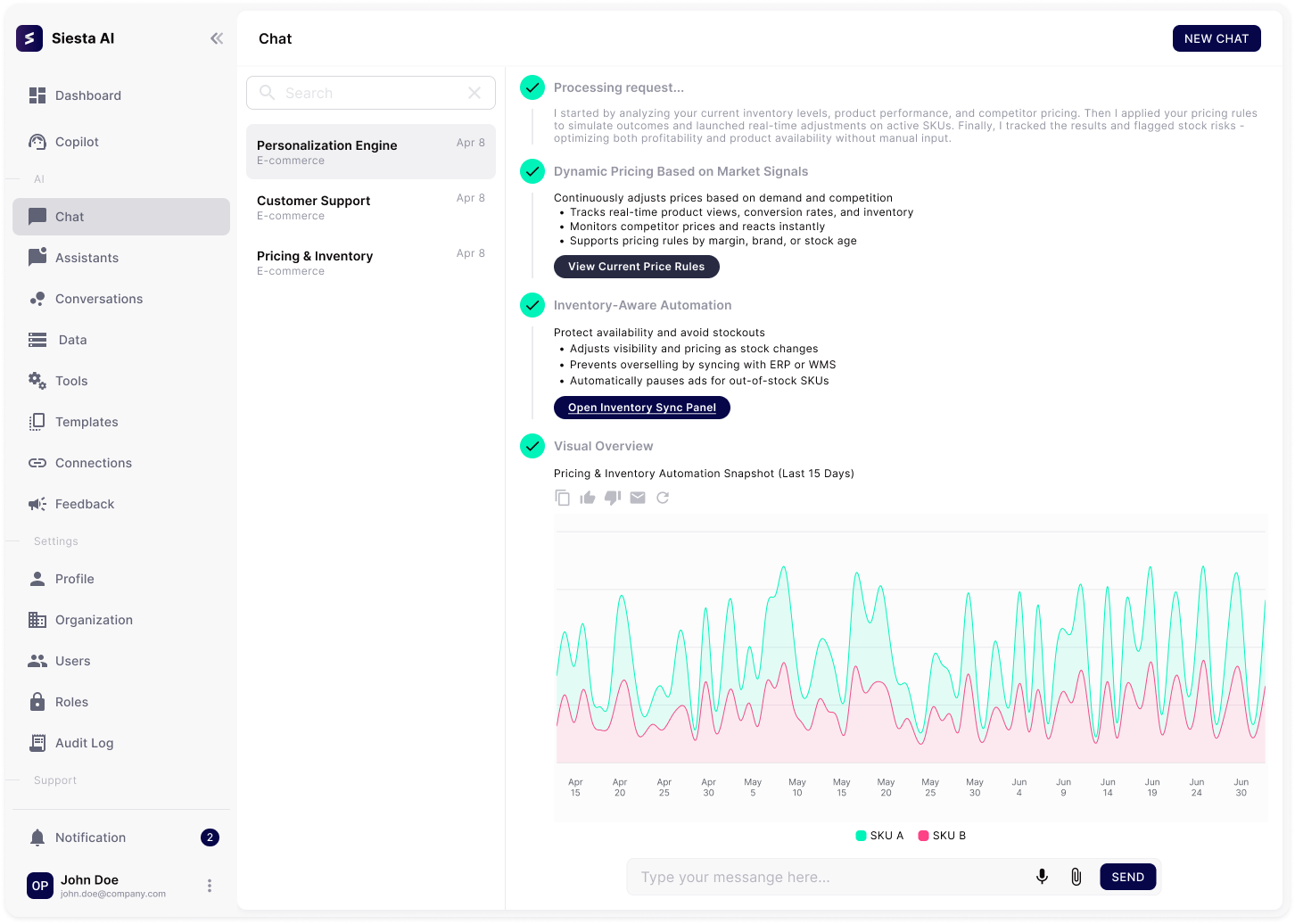The height and width of the screenshot is (924, 1295).
Task: Click the thumbs up icon on response
Action: 587,498
